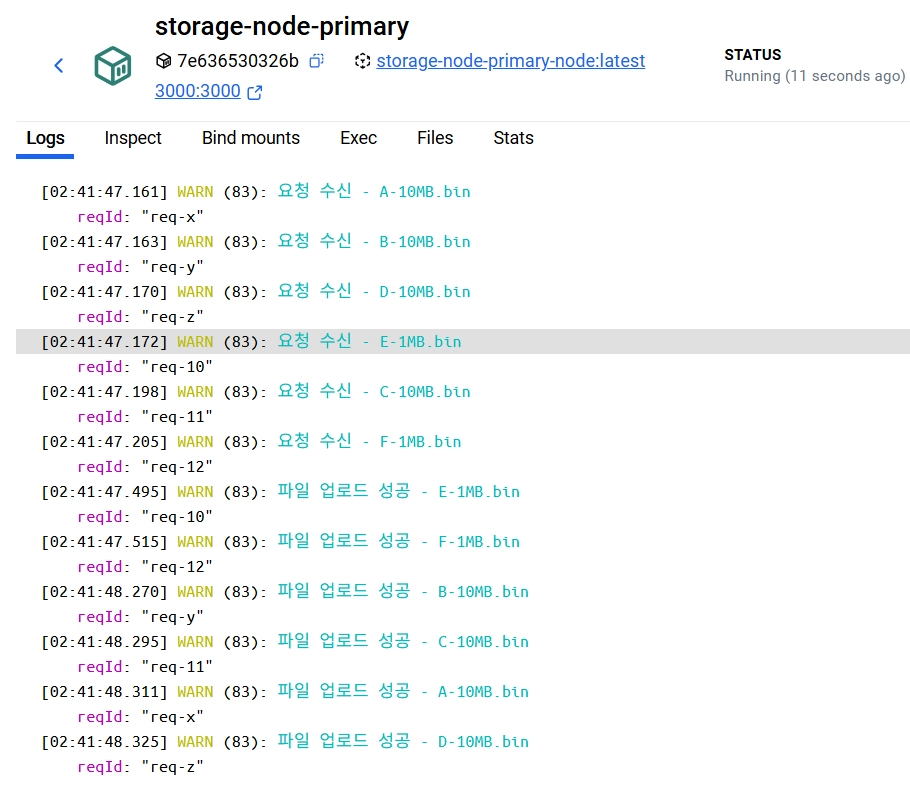Screen dimensions: 910x799
Task: Select log line '파일 업로드 성공 - F-1MB.bin'
Action: [280, 541]
